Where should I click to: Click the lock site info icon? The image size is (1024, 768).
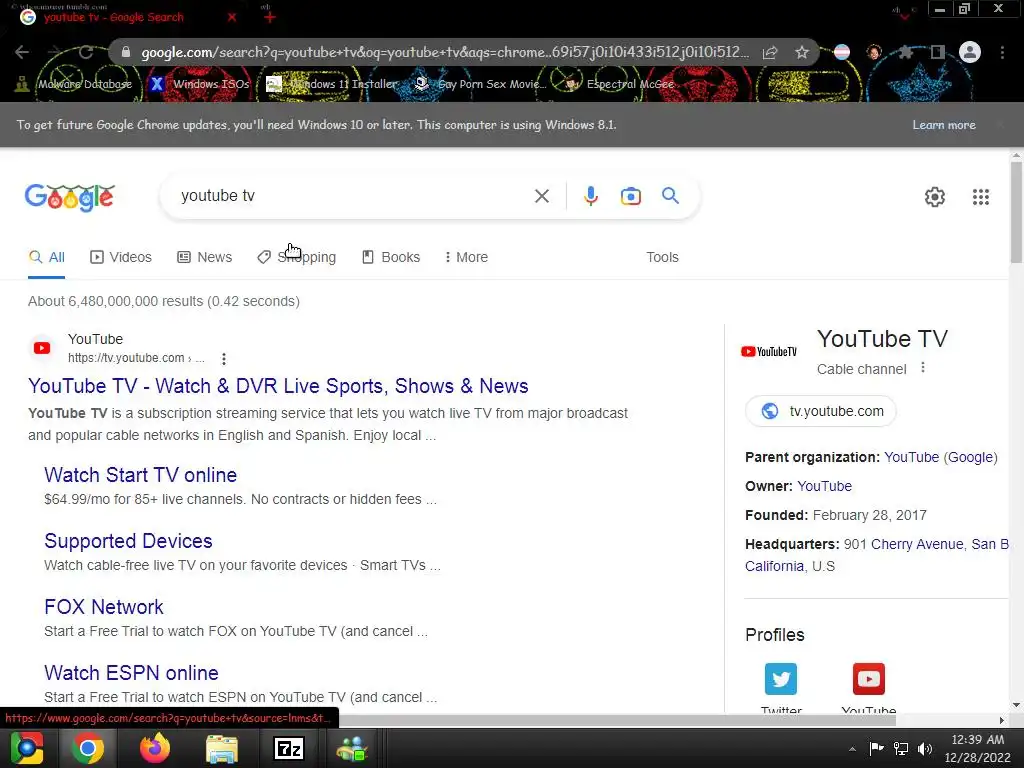tap(126, 52)
